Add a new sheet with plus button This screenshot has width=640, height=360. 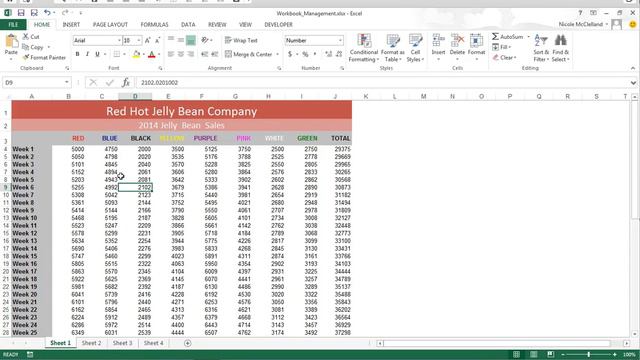(187, 343)
